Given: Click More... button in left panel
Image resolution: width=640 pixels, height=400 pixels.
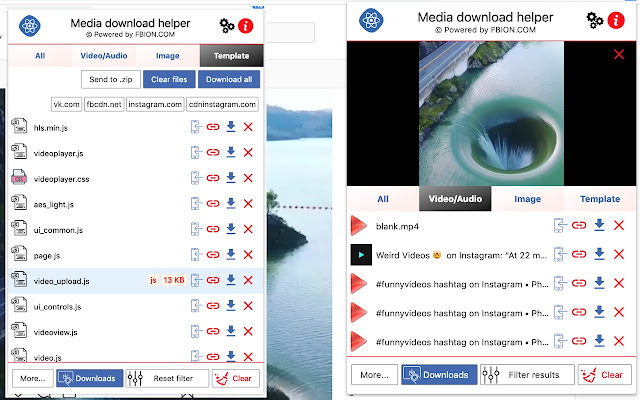Looking at the screenshot, I should 33,378.
